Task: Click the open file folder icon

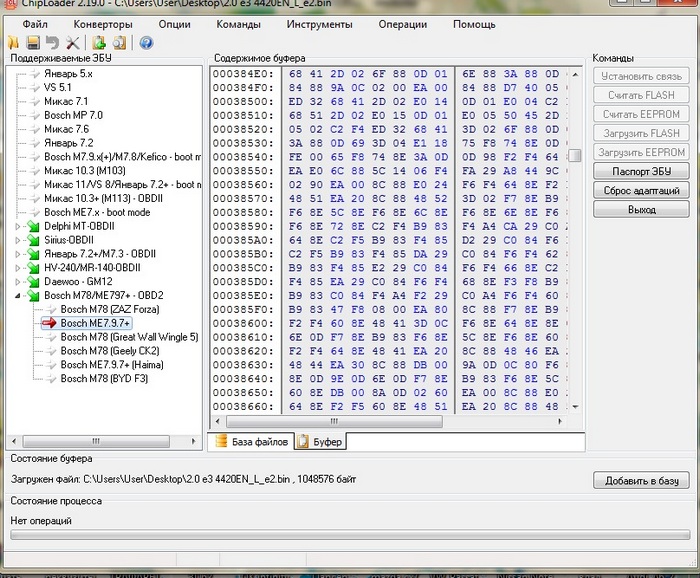Action: (14, 43)
